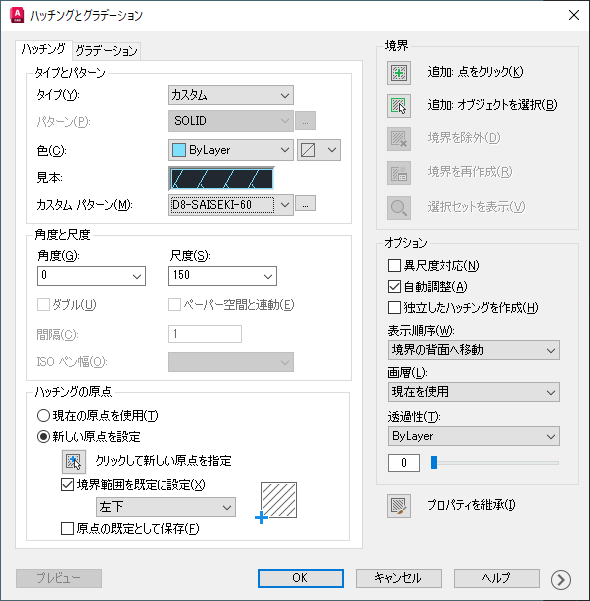The image size is (590, 601).
Task: Click the プロパティを継承 inherit properties icon
Action: click(x=399, y=506)
